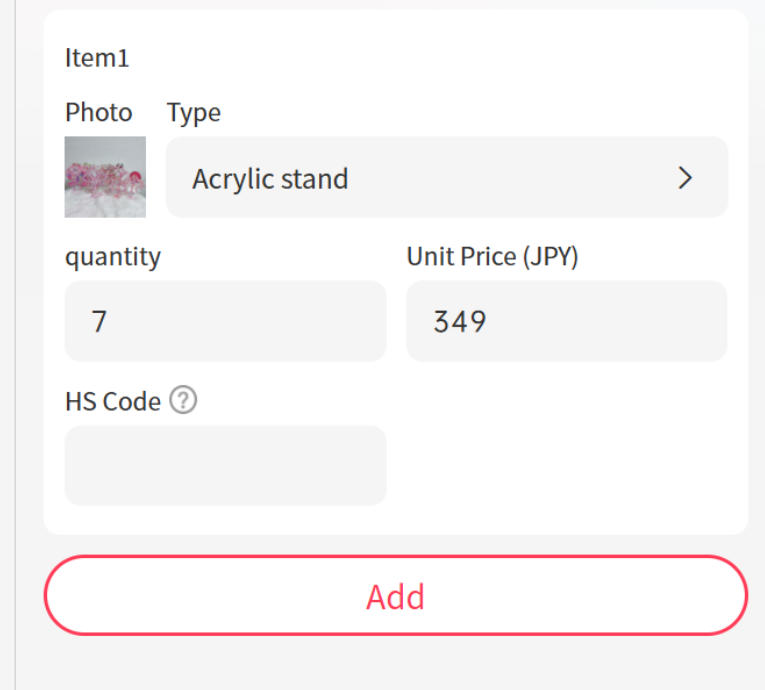
Task: Open the Type selector showing Acrylic stand
Action: [446, 178]
